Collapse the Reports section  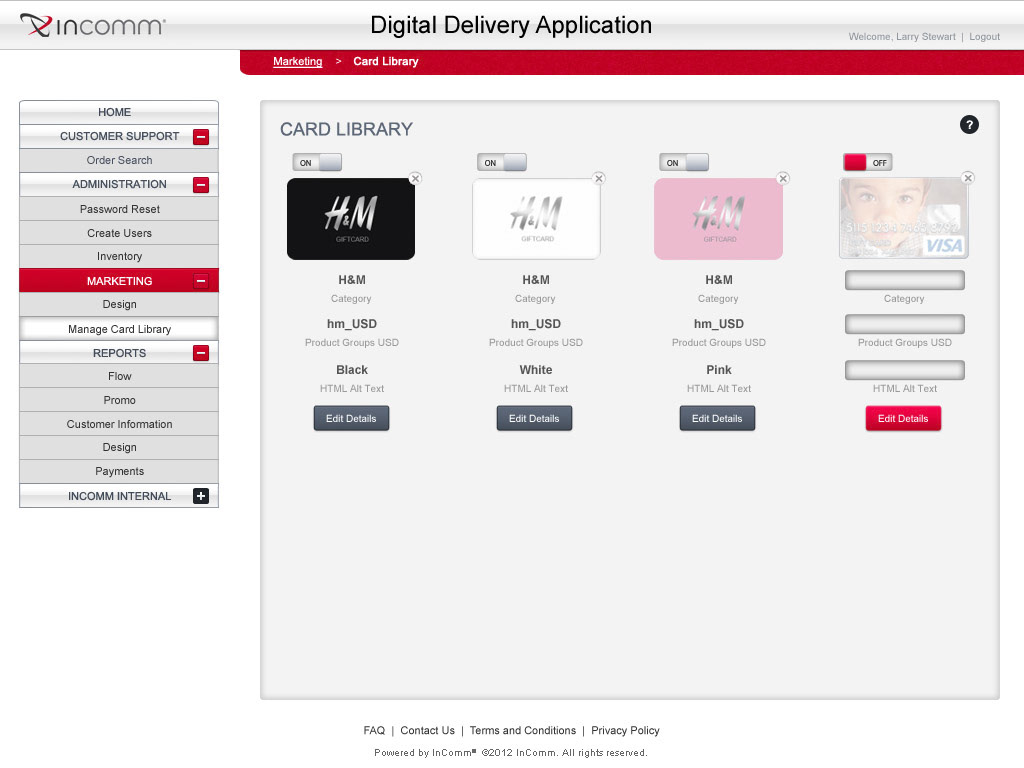(x=201, y=353)
